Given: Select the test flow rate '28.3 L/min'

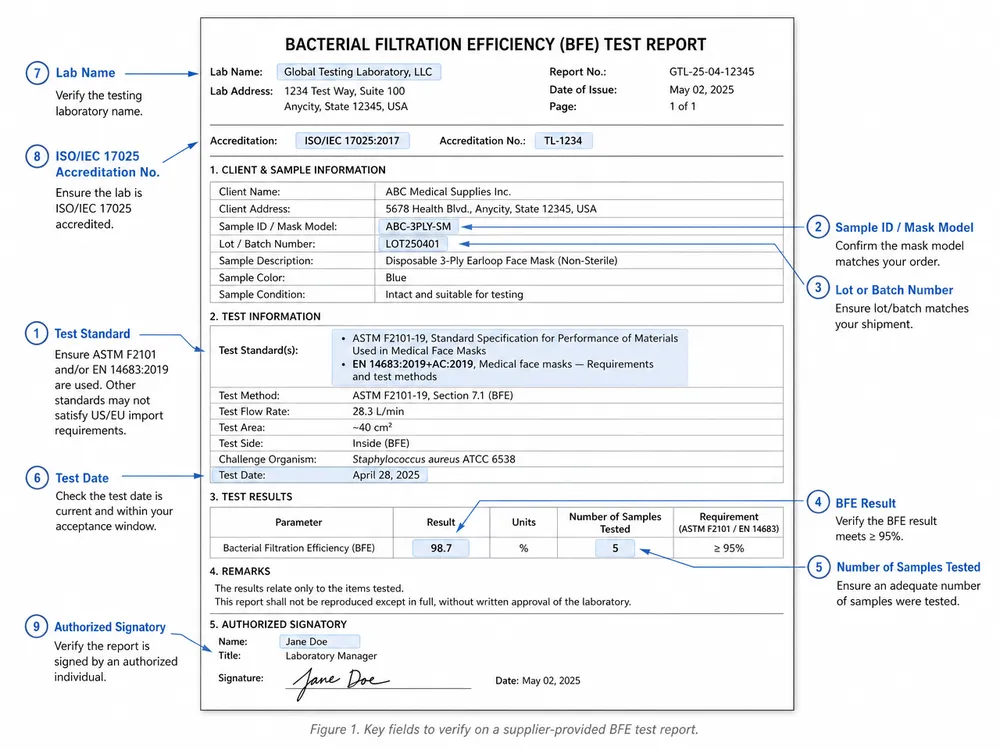Looking at the screenshot, I should [378, 411].
